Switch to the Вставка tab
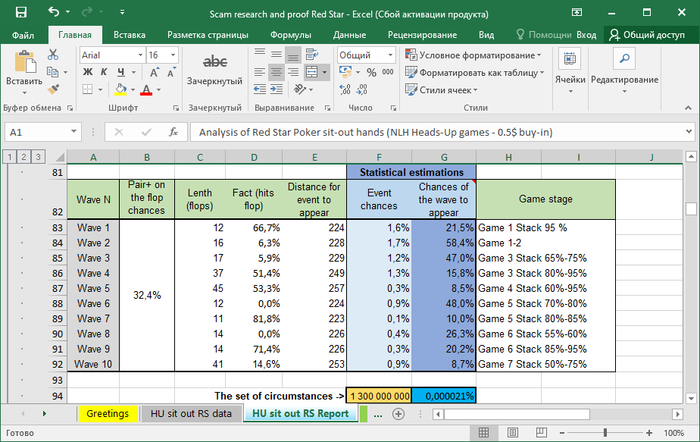Screen dimensions: 700x442 pyautogui.click(x=129, y=35)
